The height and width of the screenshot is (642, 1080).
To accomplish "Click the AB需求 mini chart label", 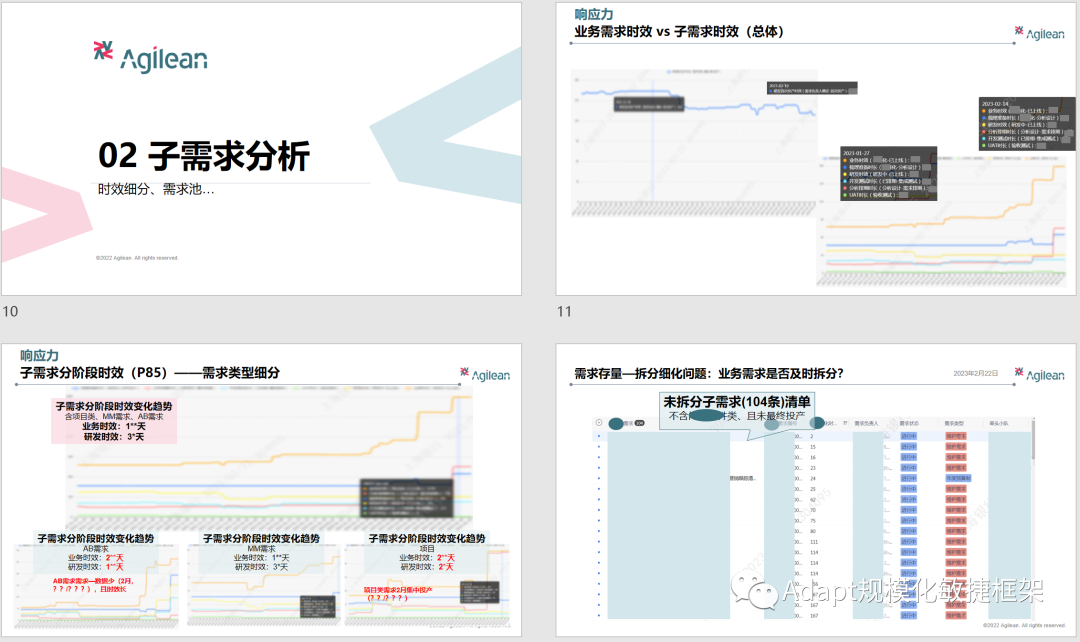I will point(96,549).
